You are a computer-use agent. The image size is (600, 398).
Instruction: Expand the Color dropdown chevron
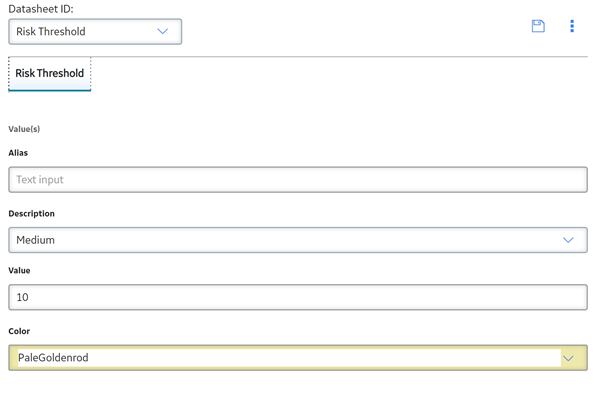[x=568, y=358]
